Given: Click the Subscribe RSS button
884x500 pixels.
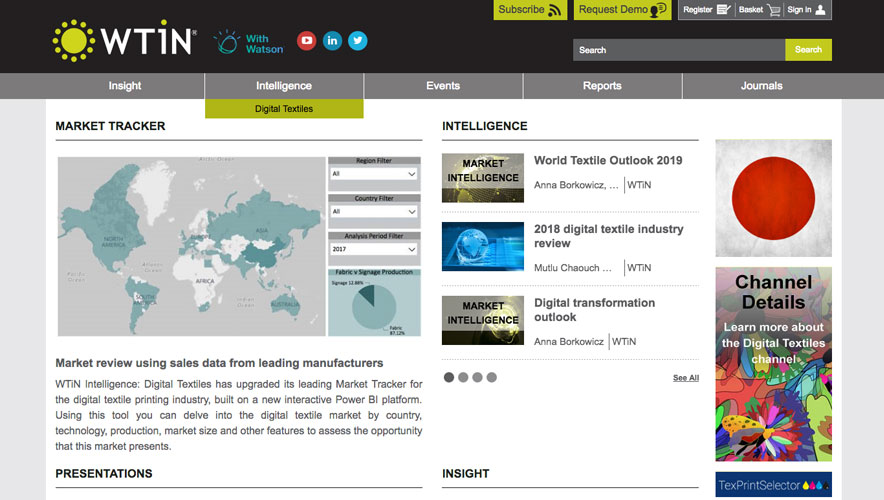Looking at the screenshot, I should [x=530, y=10].
